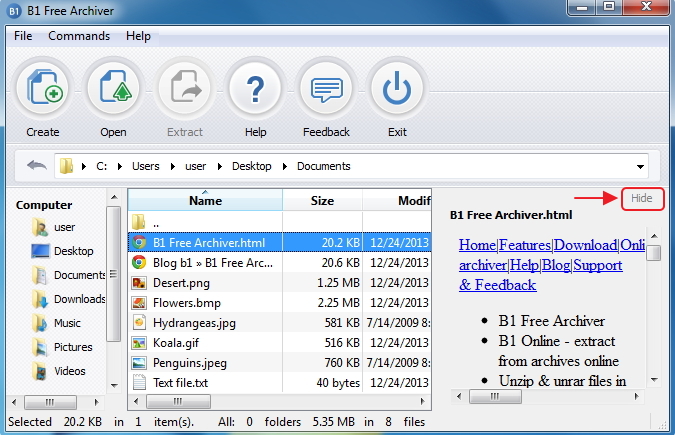Sort files by Modified column header
The width and height of the screenshot is (675, 435).
[397, 200]
